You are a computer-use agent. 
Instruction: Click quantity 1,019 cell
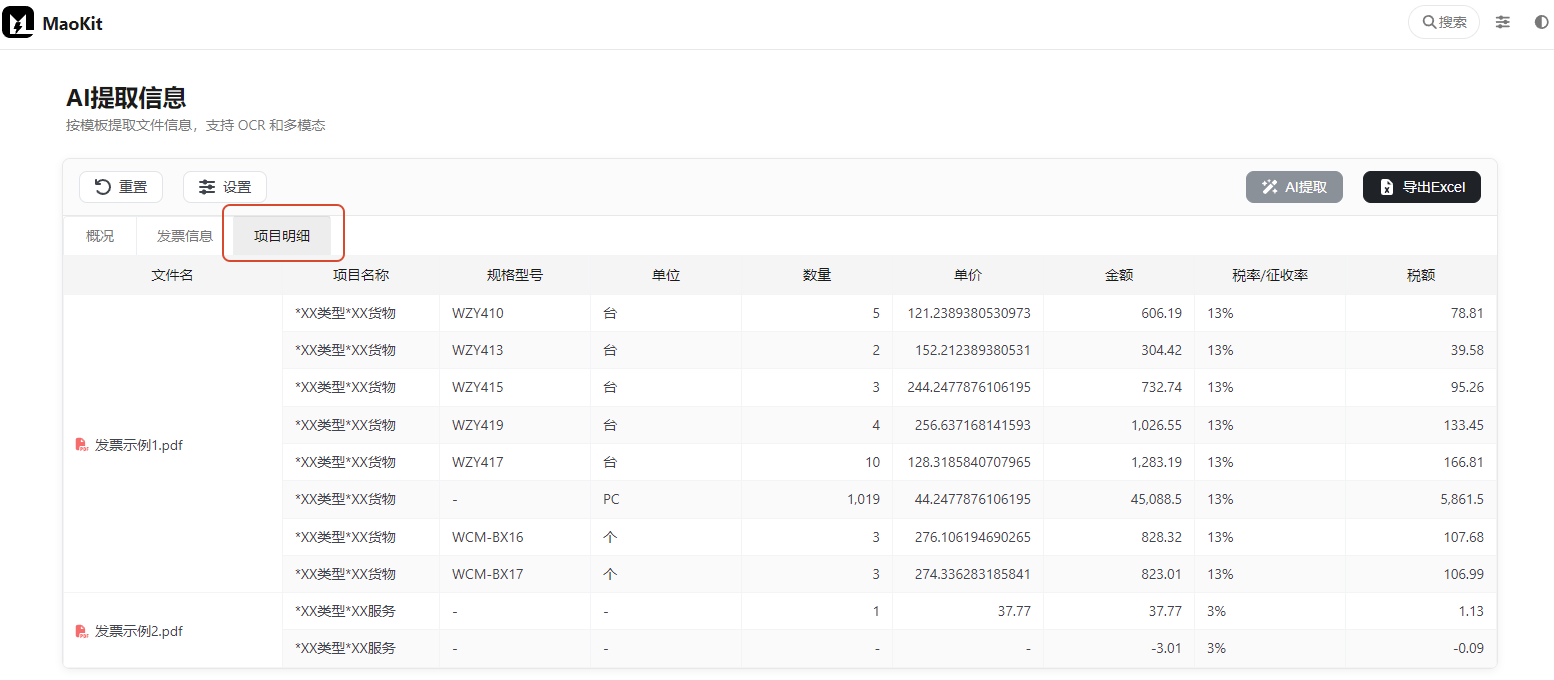(817, 499)
